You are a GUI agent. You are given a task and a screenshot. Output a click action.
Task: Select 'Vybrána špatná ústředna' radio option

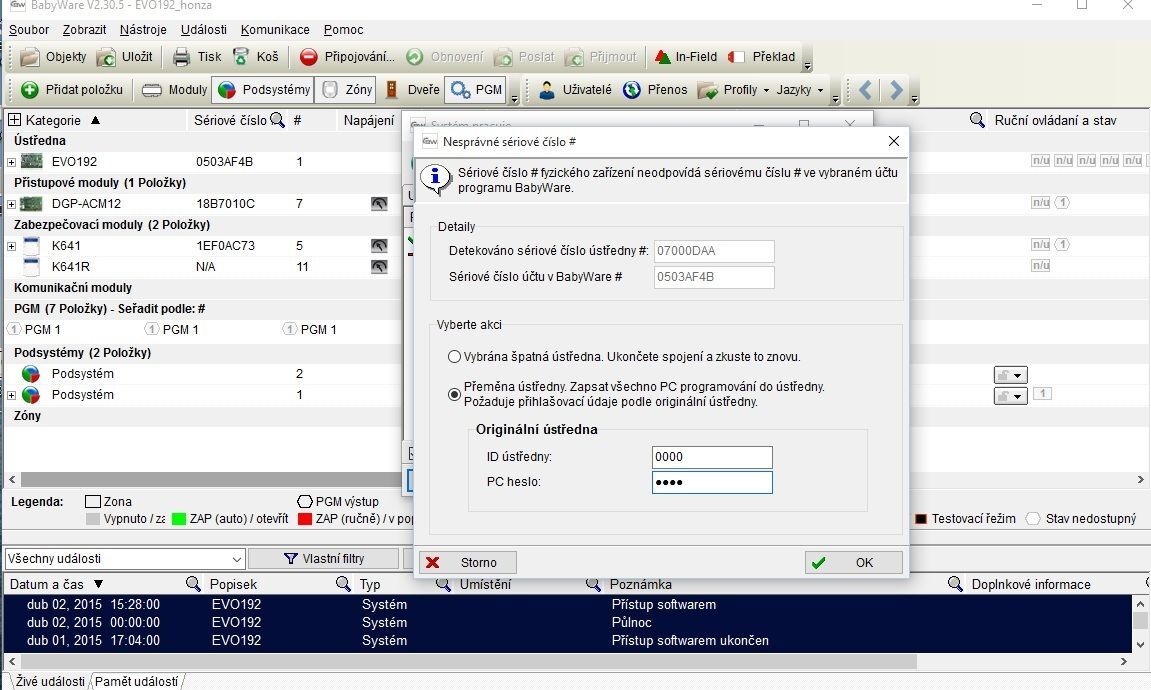455,356
